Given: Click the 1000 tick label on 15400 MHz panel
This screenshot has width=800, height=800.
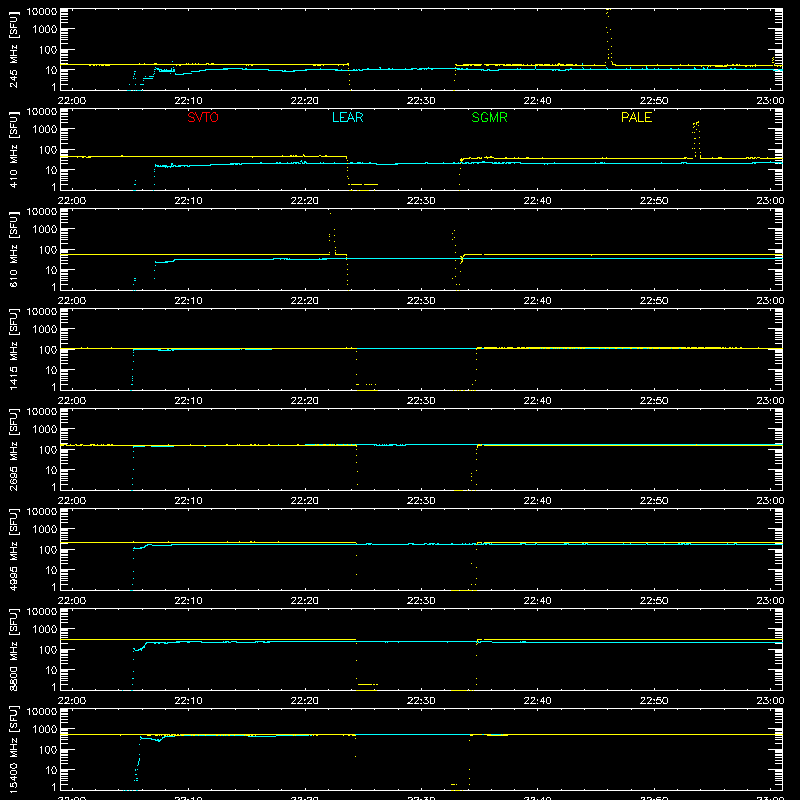Looking at the screenshot, I should 45,730.
